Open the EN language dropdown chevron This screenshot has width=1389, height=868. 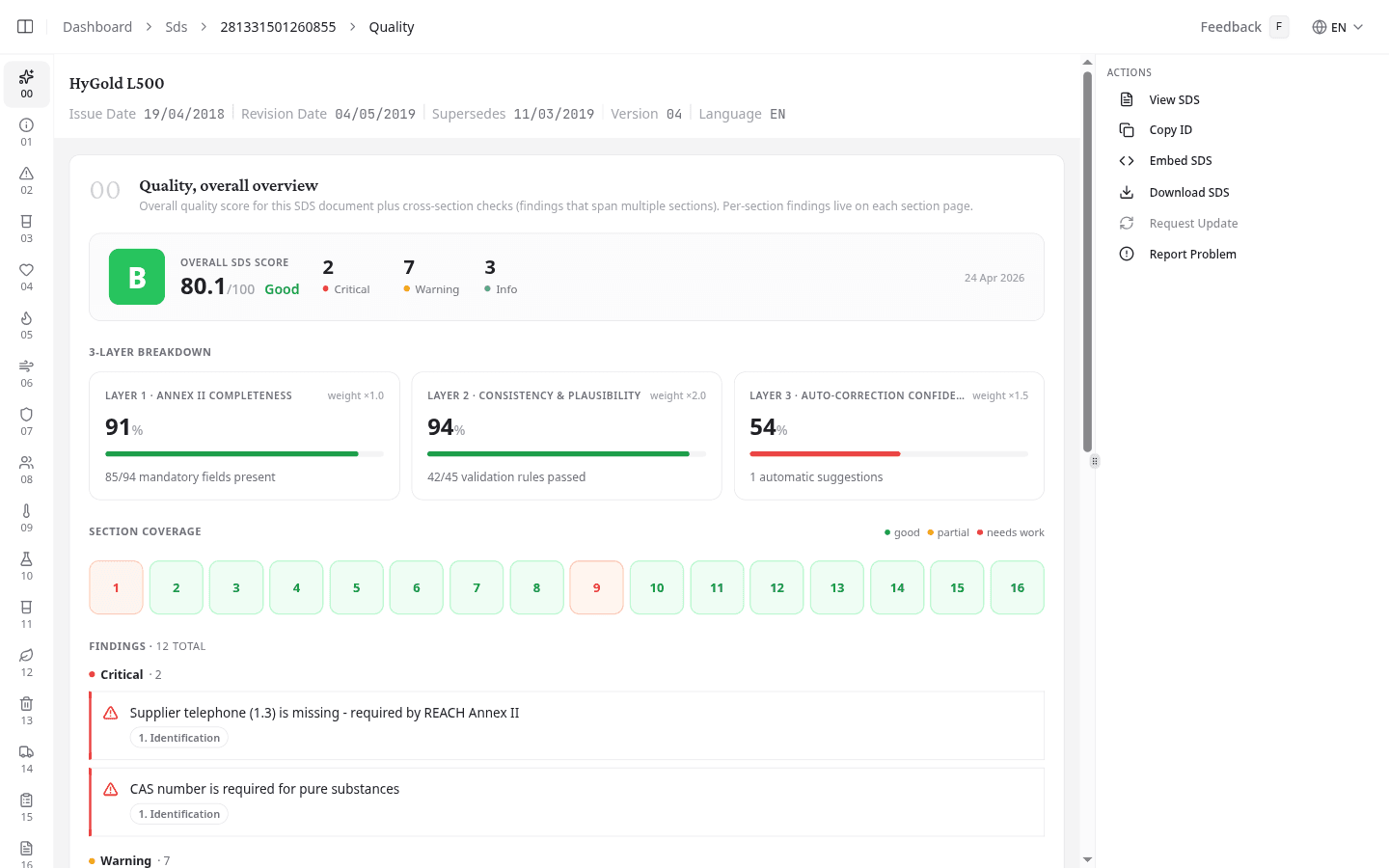1358,27
